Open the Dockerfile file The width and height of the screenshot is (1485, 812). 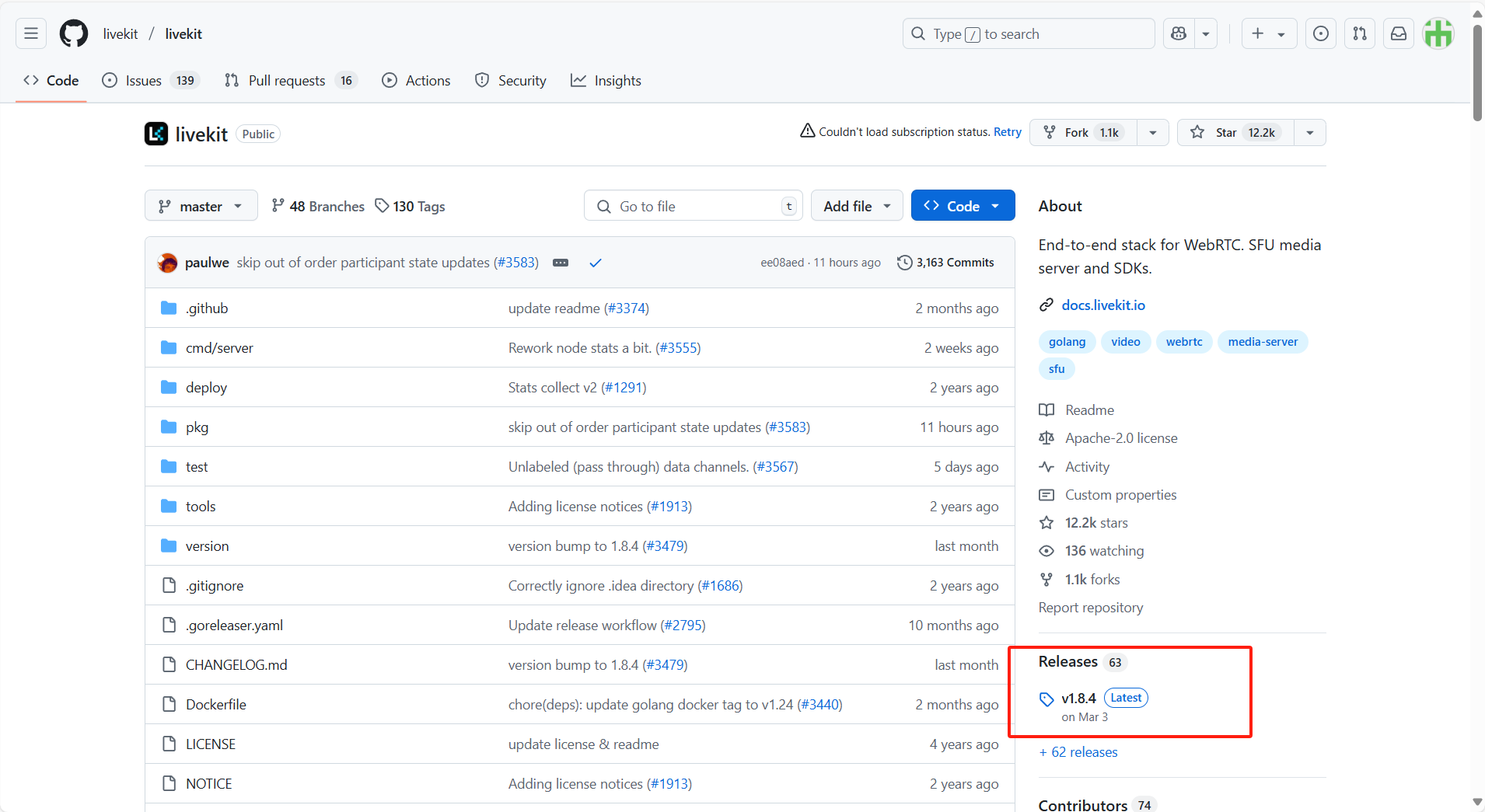(x=216, y=705)
